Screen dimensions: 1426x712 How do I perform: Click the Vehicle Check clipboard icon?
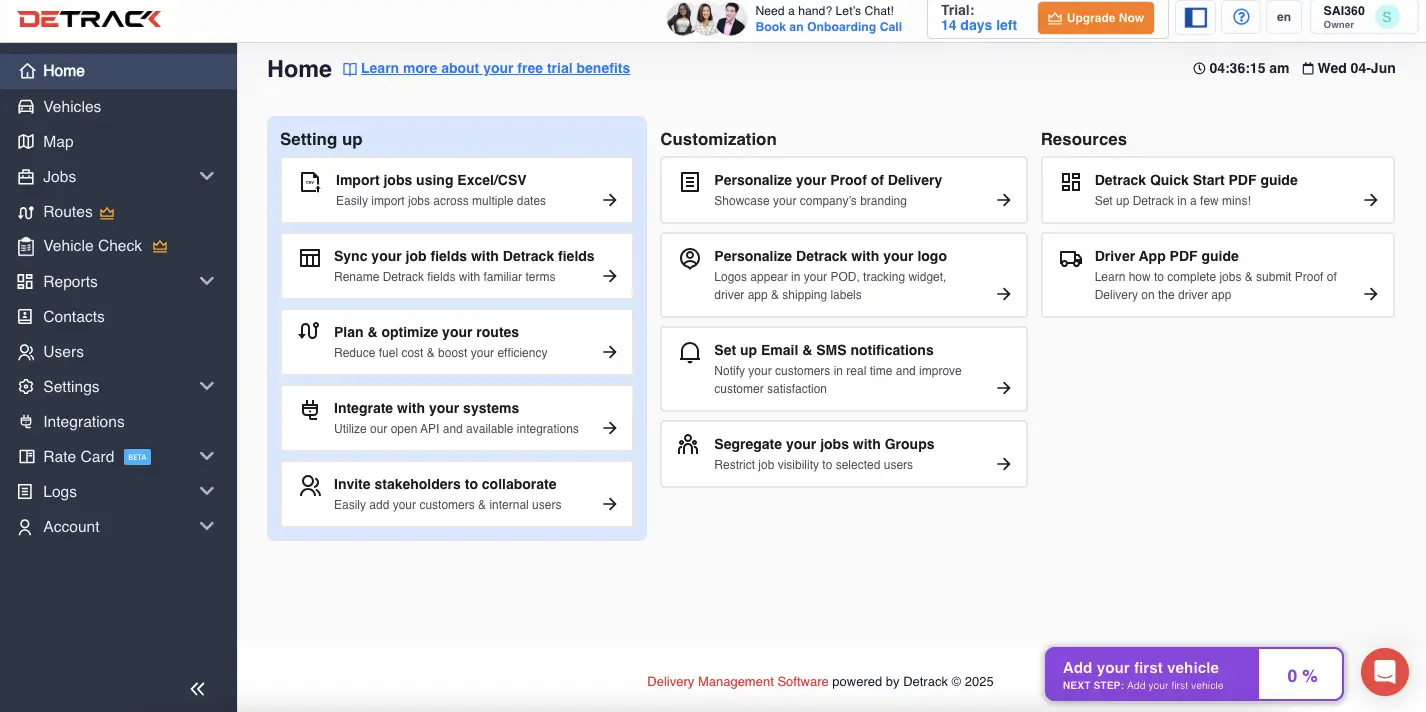coord(26,246)
